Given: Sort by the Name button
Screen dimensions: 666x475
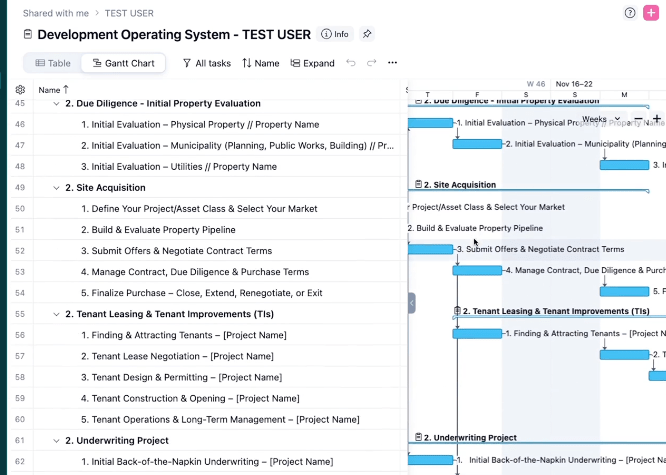Looking at the screenshot, I should [260, 63].
